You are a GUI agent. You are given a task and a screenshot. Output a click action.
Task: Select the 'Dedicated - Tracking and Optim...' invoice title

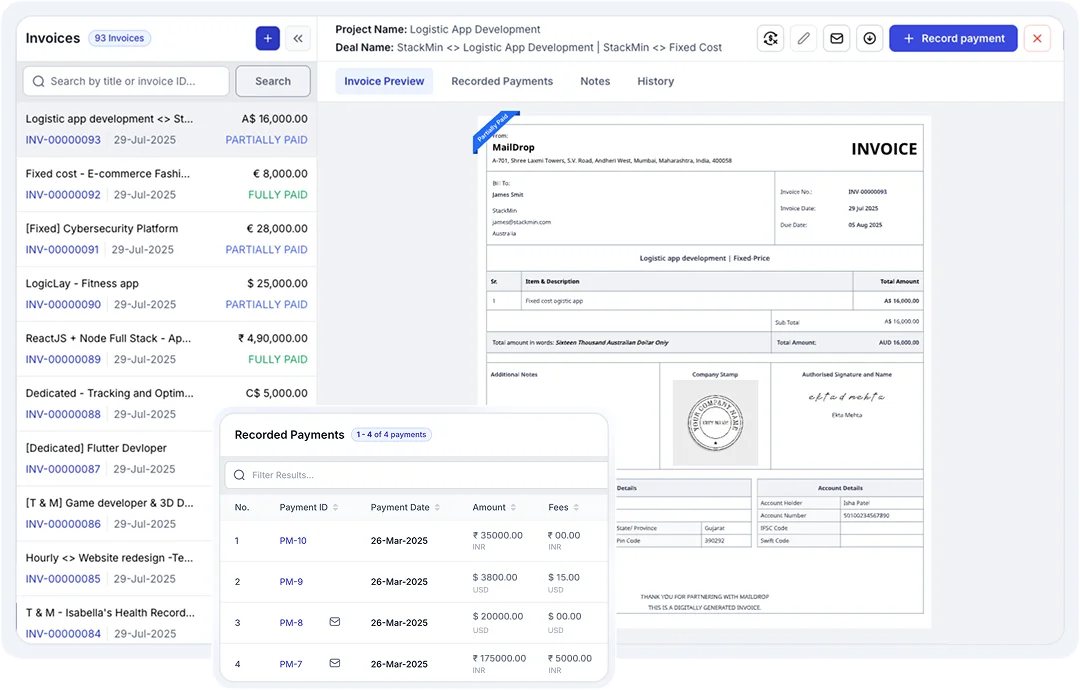(110, 393)
